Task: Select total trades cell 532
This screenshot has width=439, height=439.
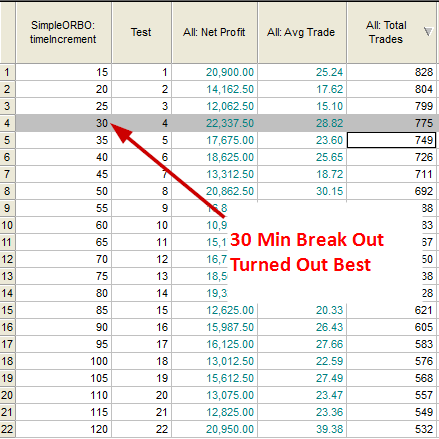Action: click(391, 429)
